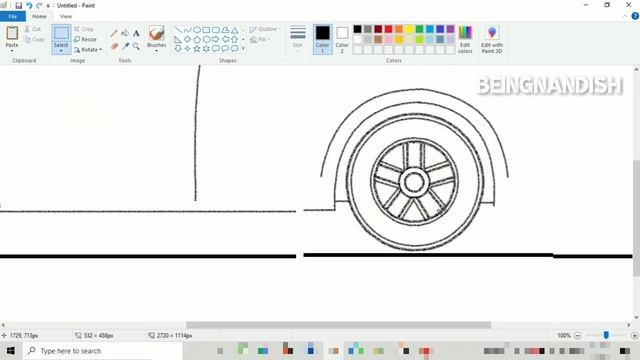Click the Resize button

coord(85,39)
